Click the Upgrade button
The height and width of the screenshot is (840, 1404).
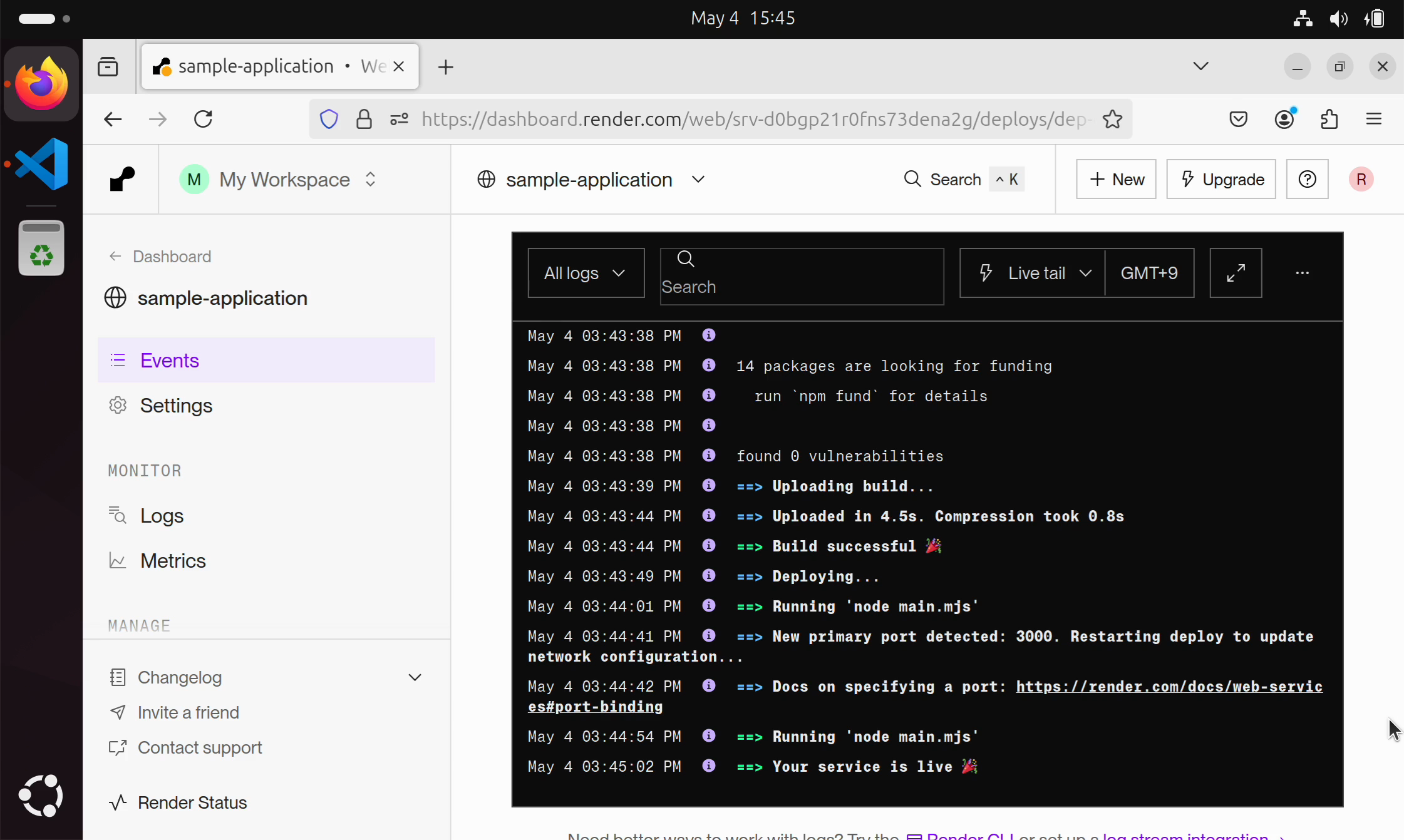tap(1221, 180)
